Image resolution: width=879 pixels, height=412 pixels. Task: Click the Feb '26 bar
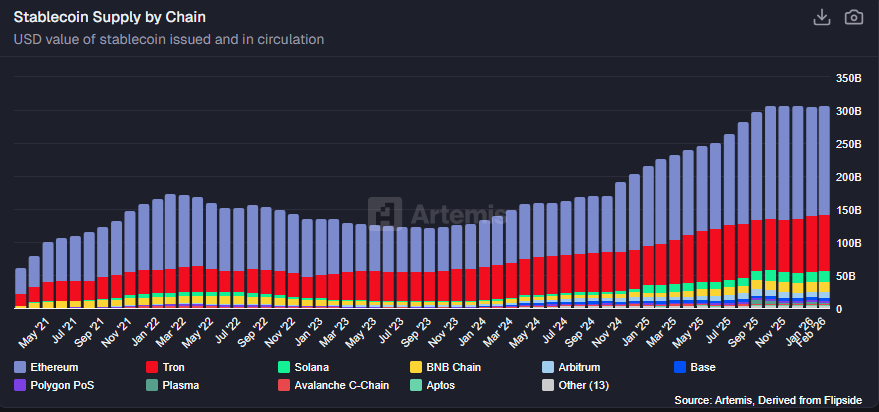click(x=824, y=210)
